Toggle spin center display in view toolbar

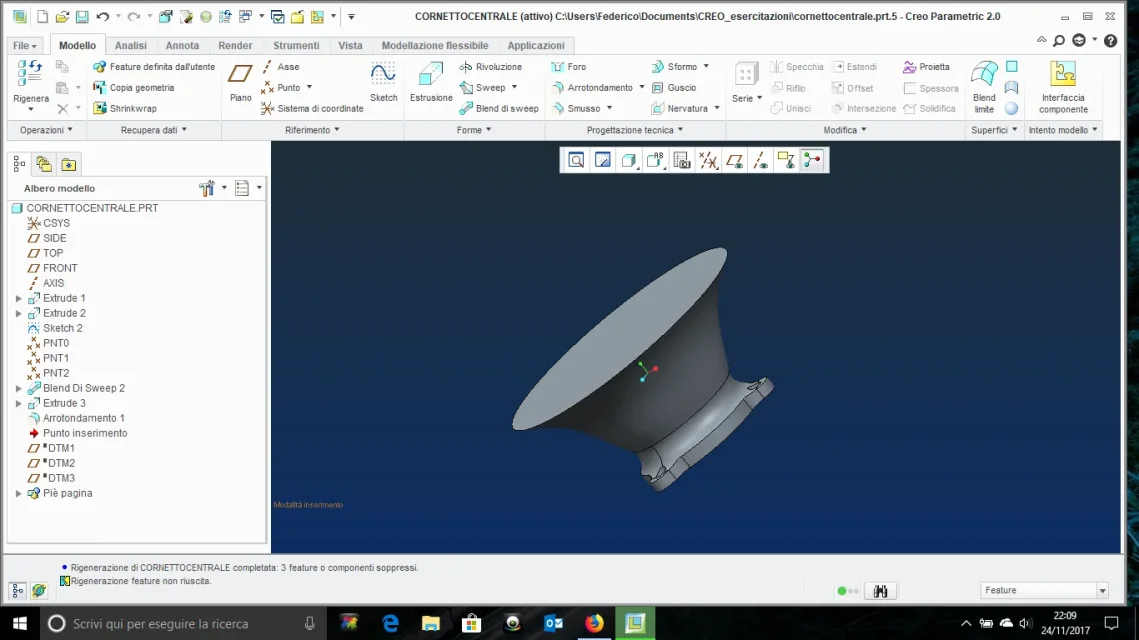point(812,160)
